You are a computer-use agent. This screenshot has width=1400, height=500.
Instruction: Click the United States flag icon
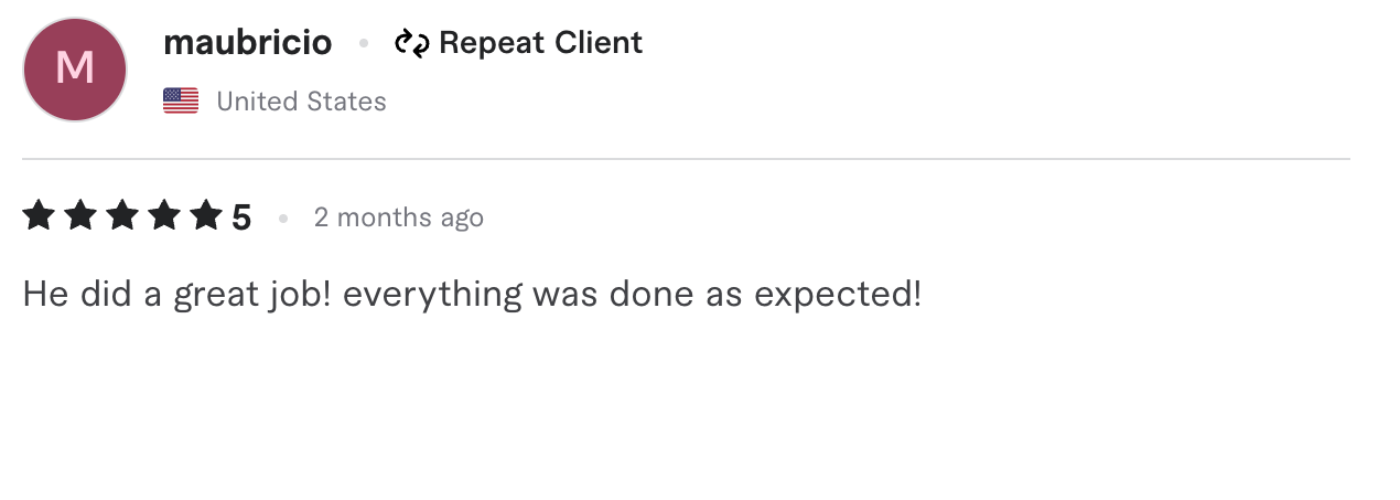181,101
